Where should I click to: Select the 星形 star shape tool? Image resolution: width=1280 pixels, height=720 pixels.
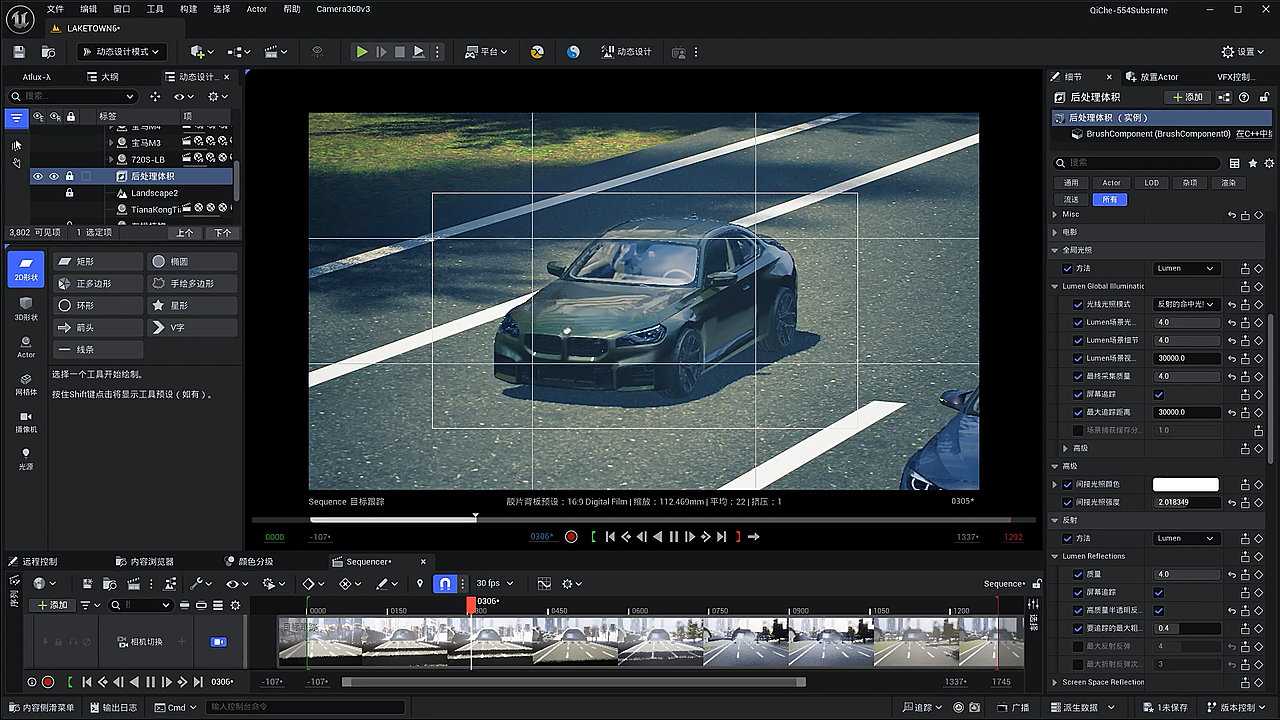click(x=192, y=305)
